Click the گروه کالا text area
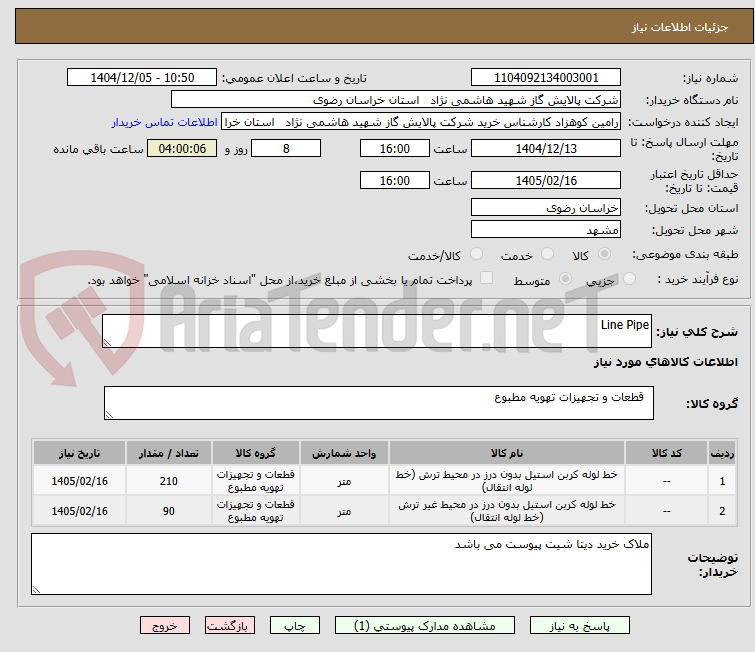The height and width of the screenshot is (652, 755). tap(379, 403)
